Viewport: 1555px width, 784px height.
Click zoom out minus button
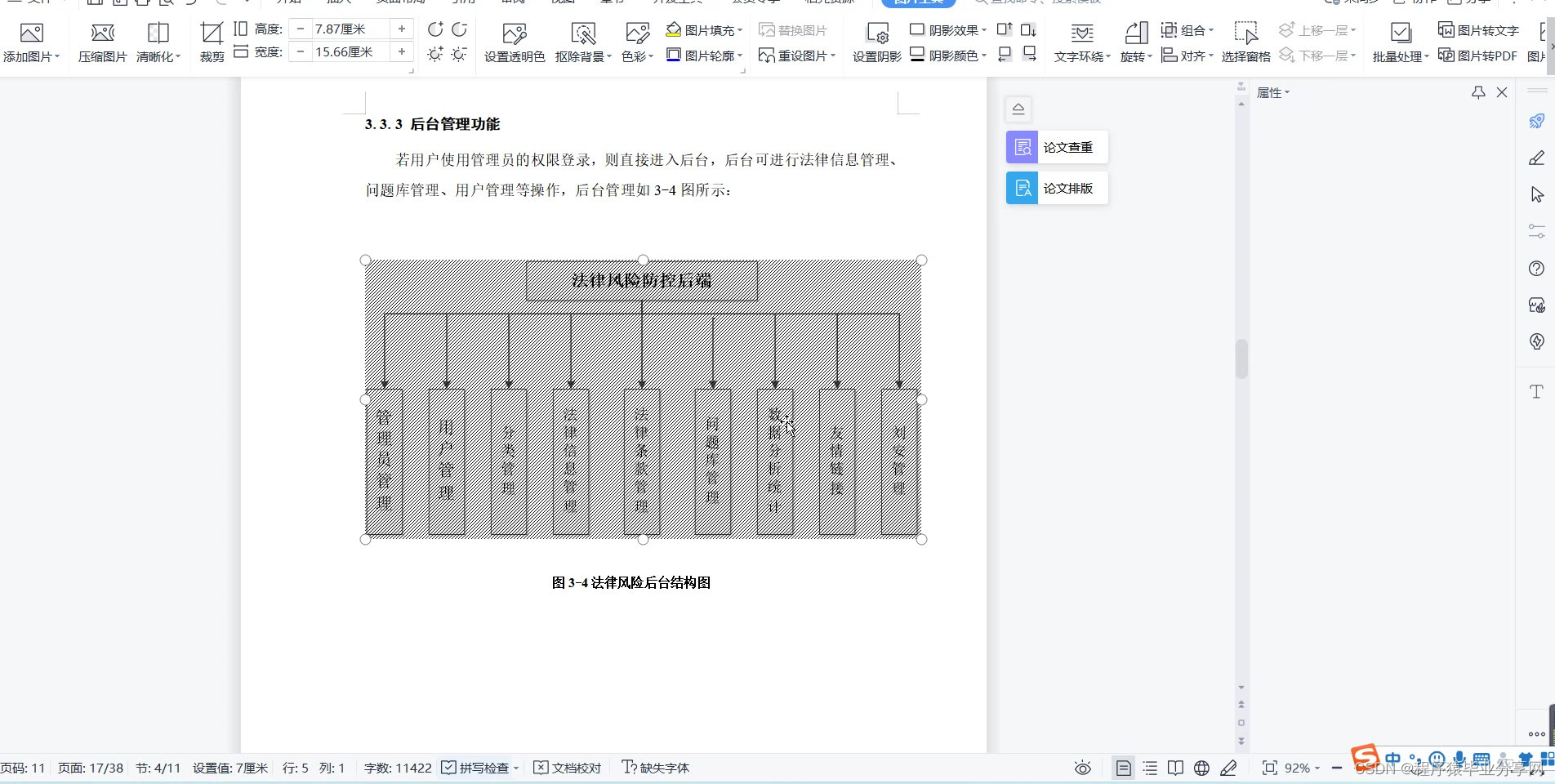click(x=1337, y=768)
